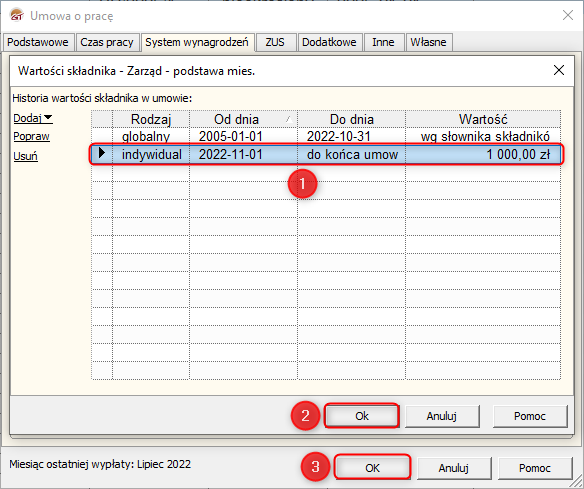Viewport: 584px width, 489px height.
Task: Click the Rodzaj column header
Action: (151, 119)
